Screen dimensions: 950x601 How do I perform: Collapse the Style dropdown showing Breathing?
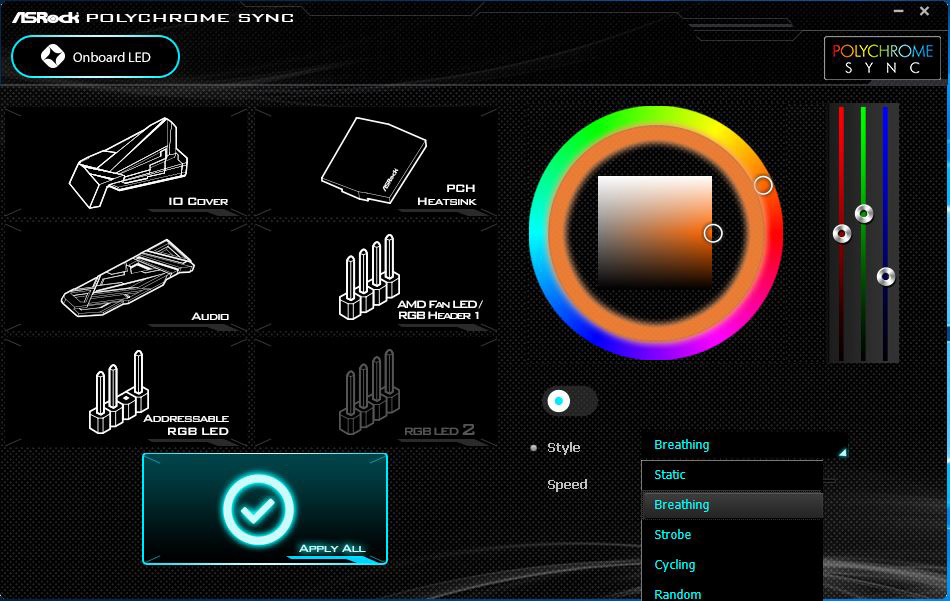tap(745, 445)
